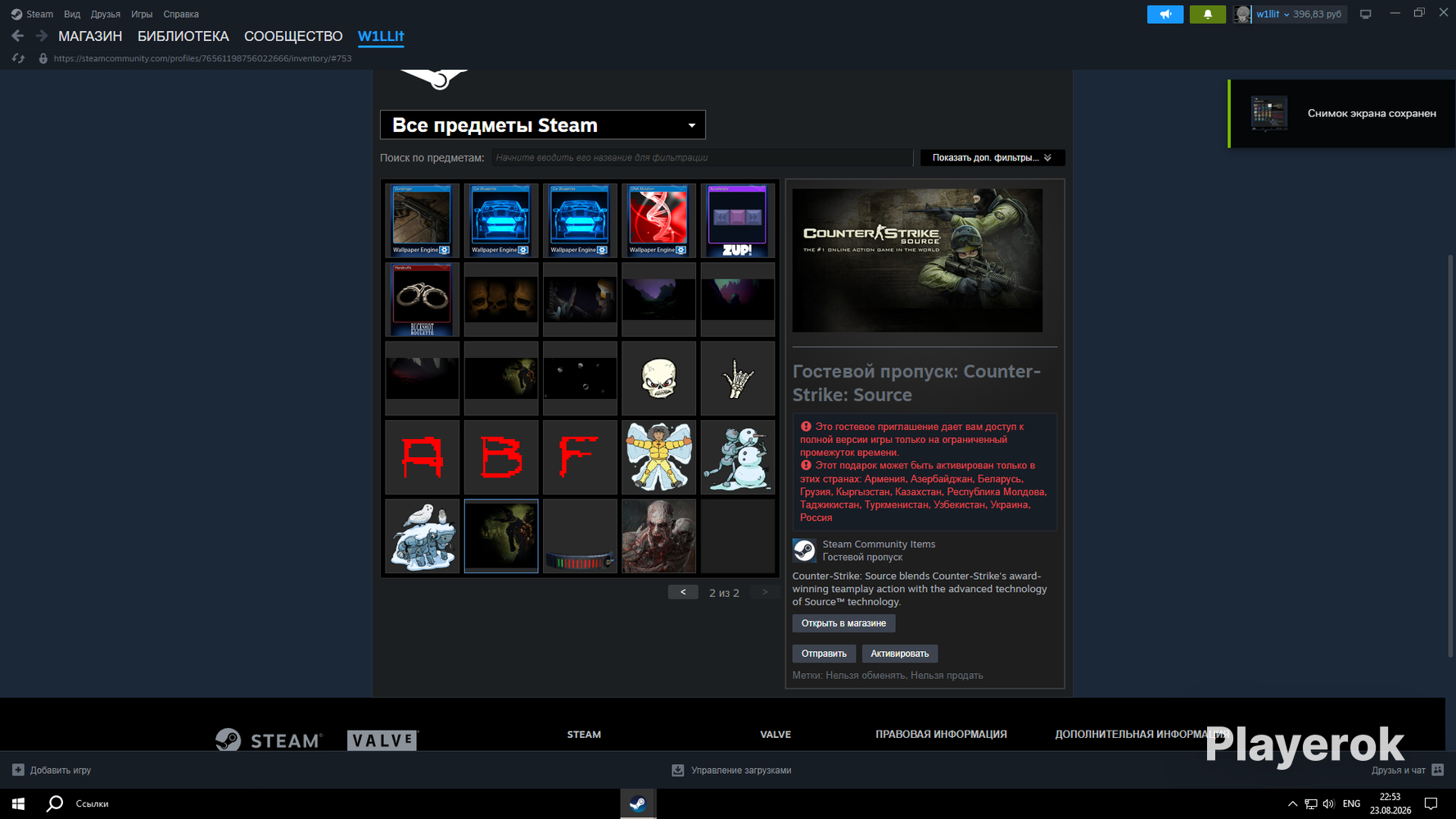Expand the 'Все предметы Steam' inventory dropdown
The height and width of the screenshot is (819, 1456).
(x=542, y=125)
